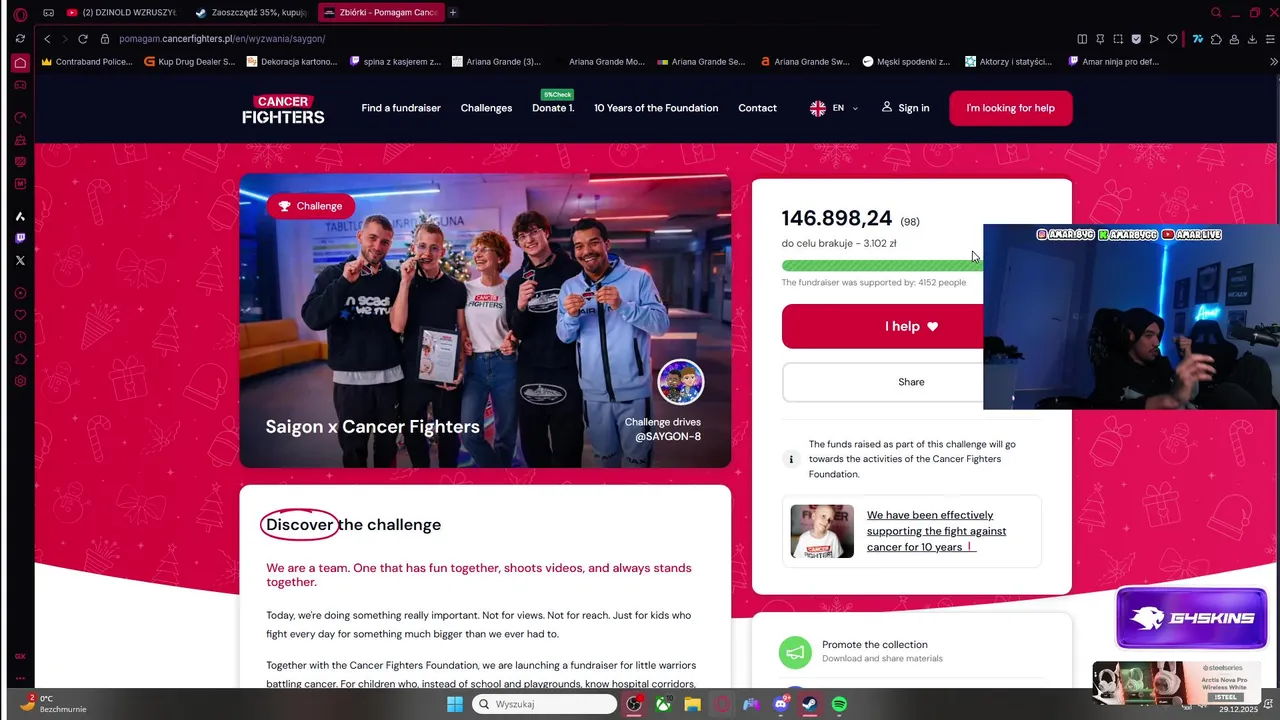Open Steam from taskbar
The image size is (1280, 720).
point(809,704)
